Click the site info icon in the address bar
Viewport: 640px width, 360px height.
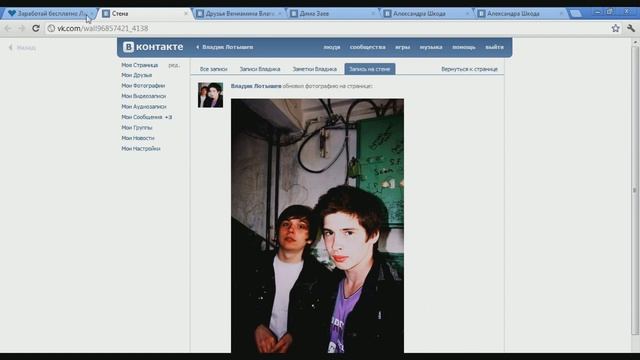pos(51,28)
